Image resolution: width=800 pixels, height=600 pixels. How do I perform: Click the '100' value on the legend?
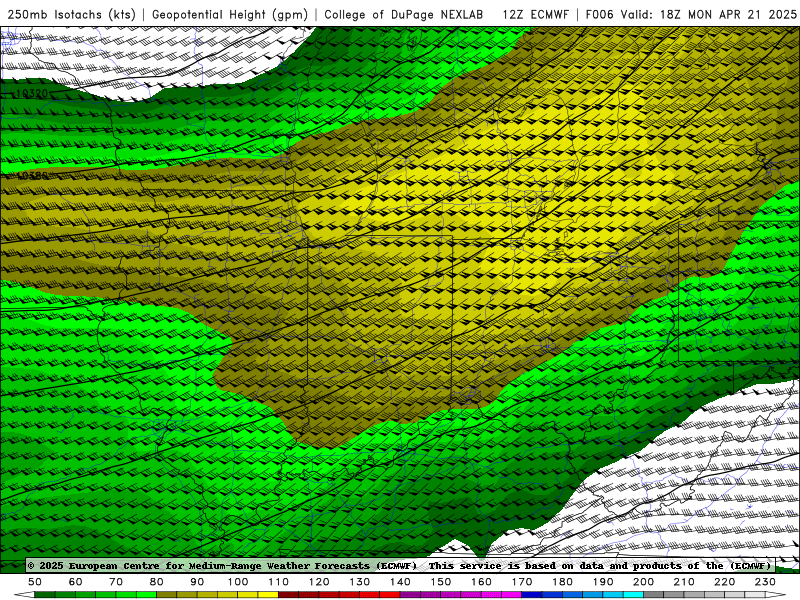pos(238,582)
